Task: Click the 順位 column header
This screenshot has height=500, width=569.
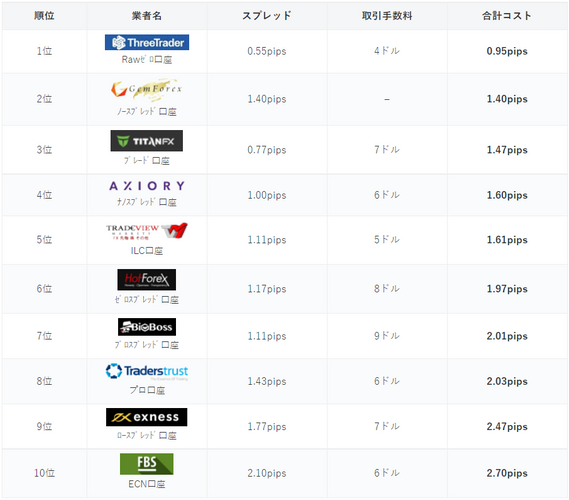Action: pos(44,16)
